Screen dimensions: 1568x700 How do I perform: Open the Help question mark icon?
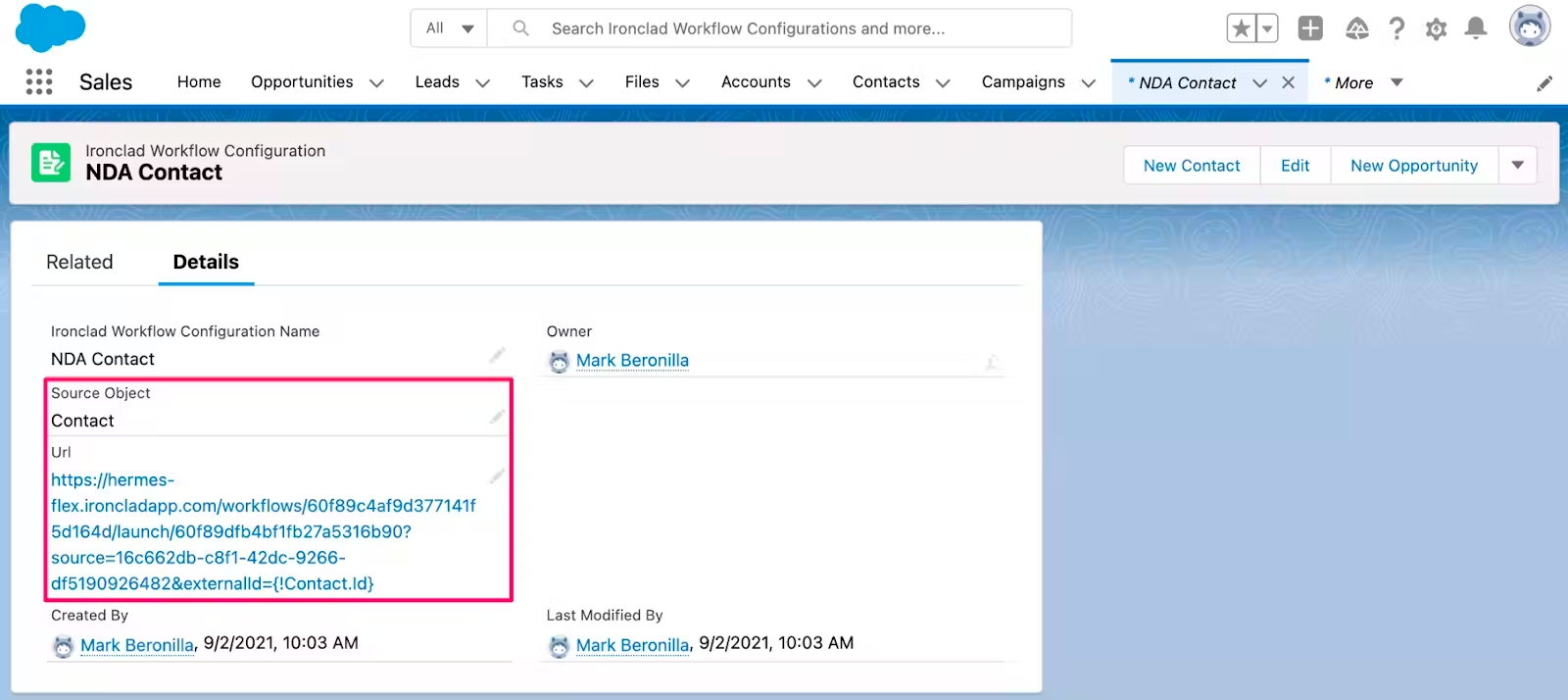(1396, 28)
